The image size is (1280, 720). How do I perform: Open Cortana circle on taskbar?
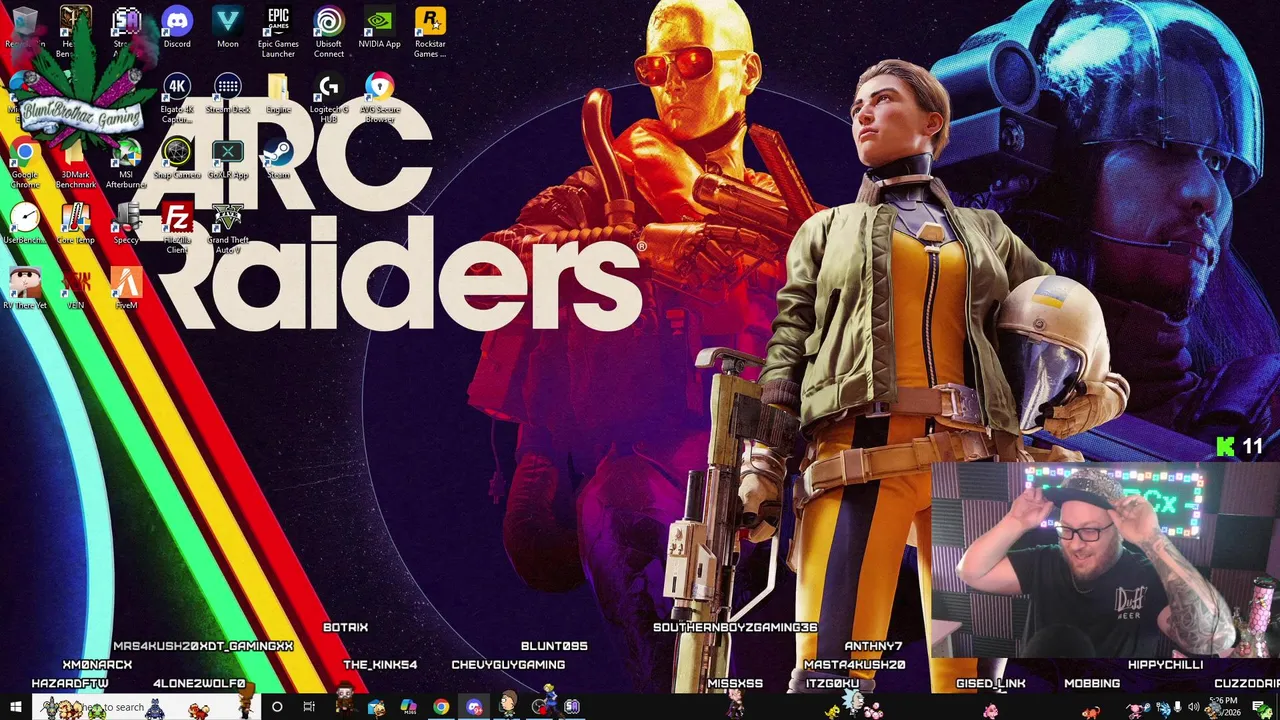pos(277,707)
